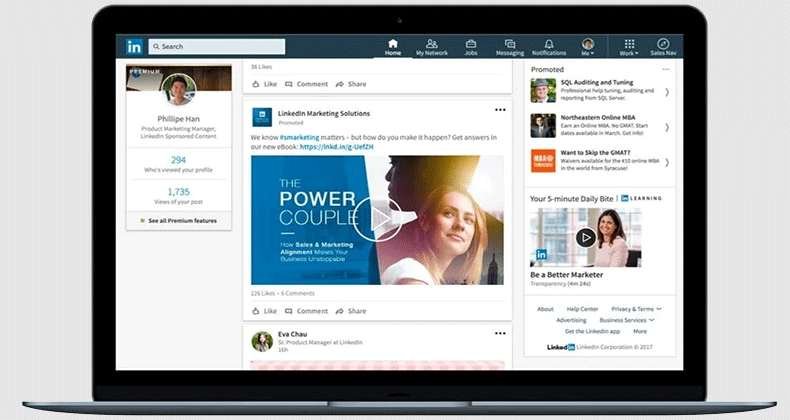View 294 who's viewed your profile
The width and height of the screenshot is (790, 420).
pyautogui.click(x=178, y=164)
